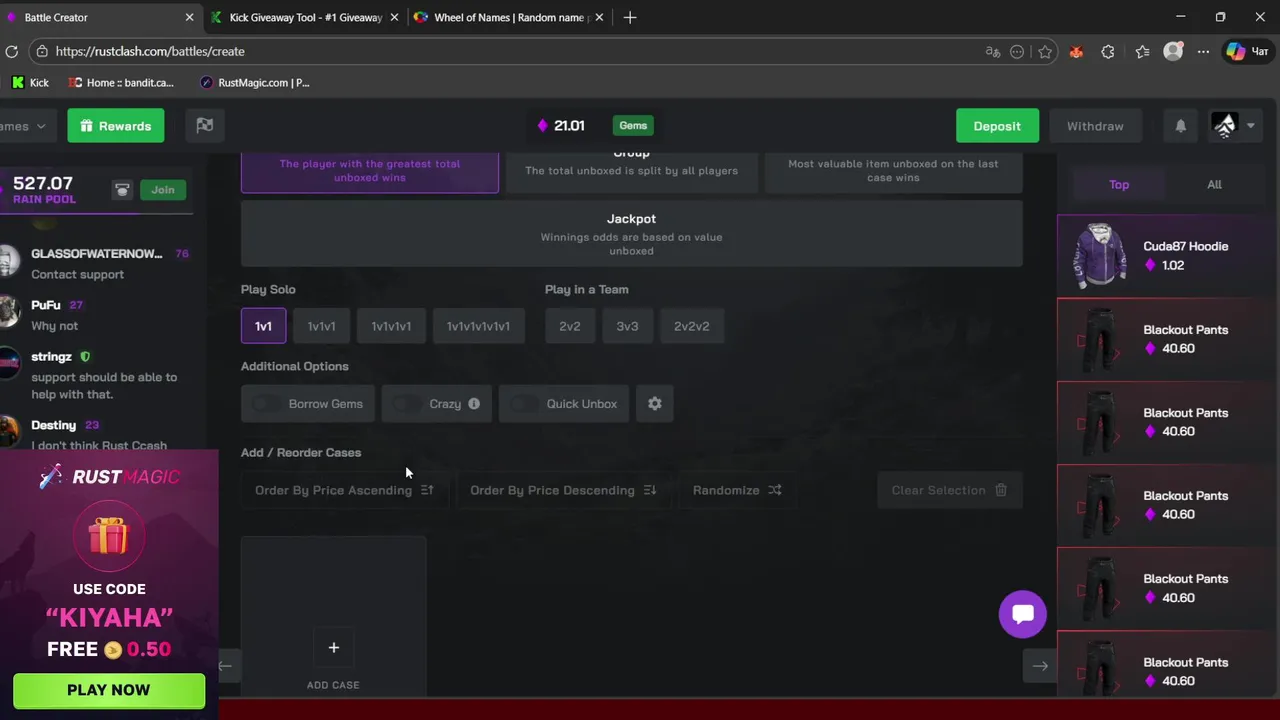Click the site info lock icon
1280x720 pixels.
(x=41, y=52)
